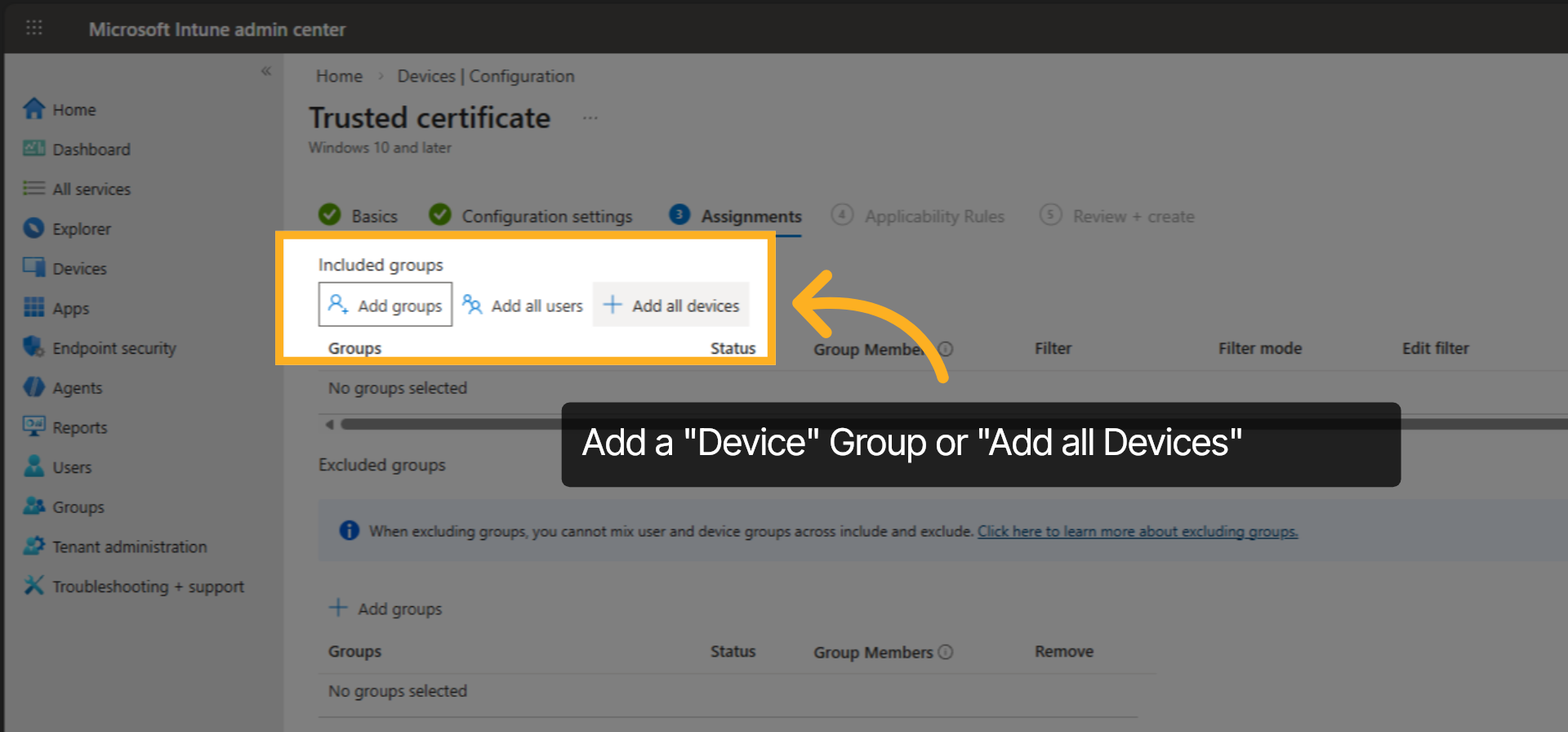Click the Add all devices button
The width and height of the screenshot is (1568, 732).
tap(671, 305)
